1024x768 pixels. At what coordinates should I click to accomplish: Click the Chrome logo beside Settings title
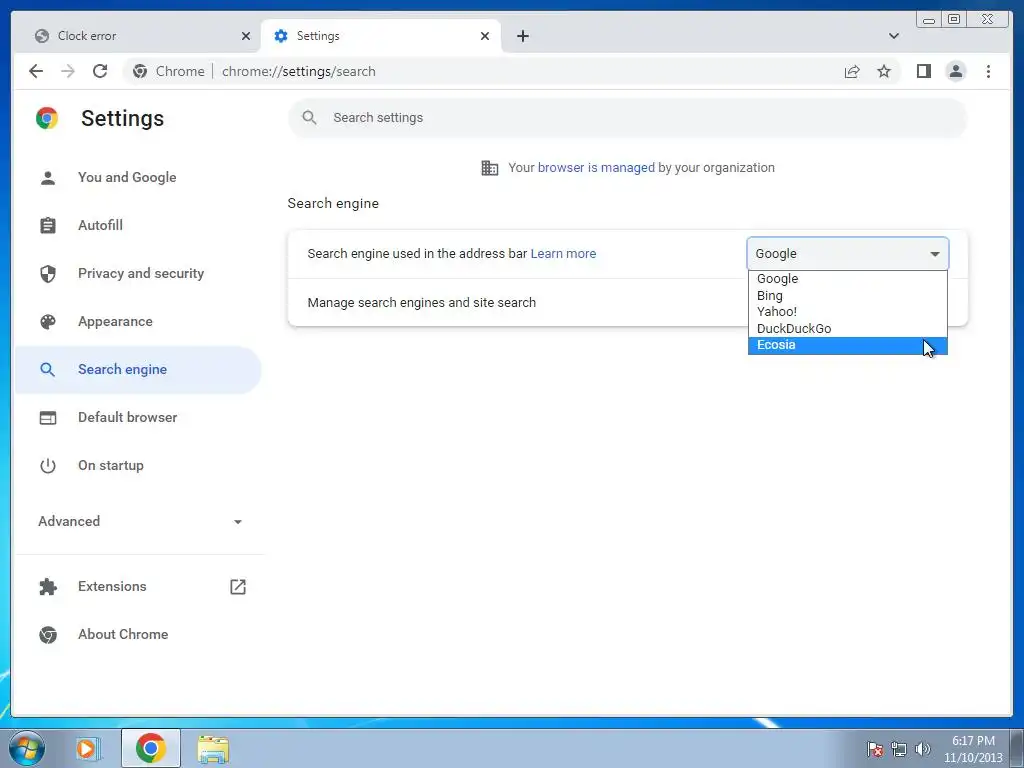pos(47,118)
